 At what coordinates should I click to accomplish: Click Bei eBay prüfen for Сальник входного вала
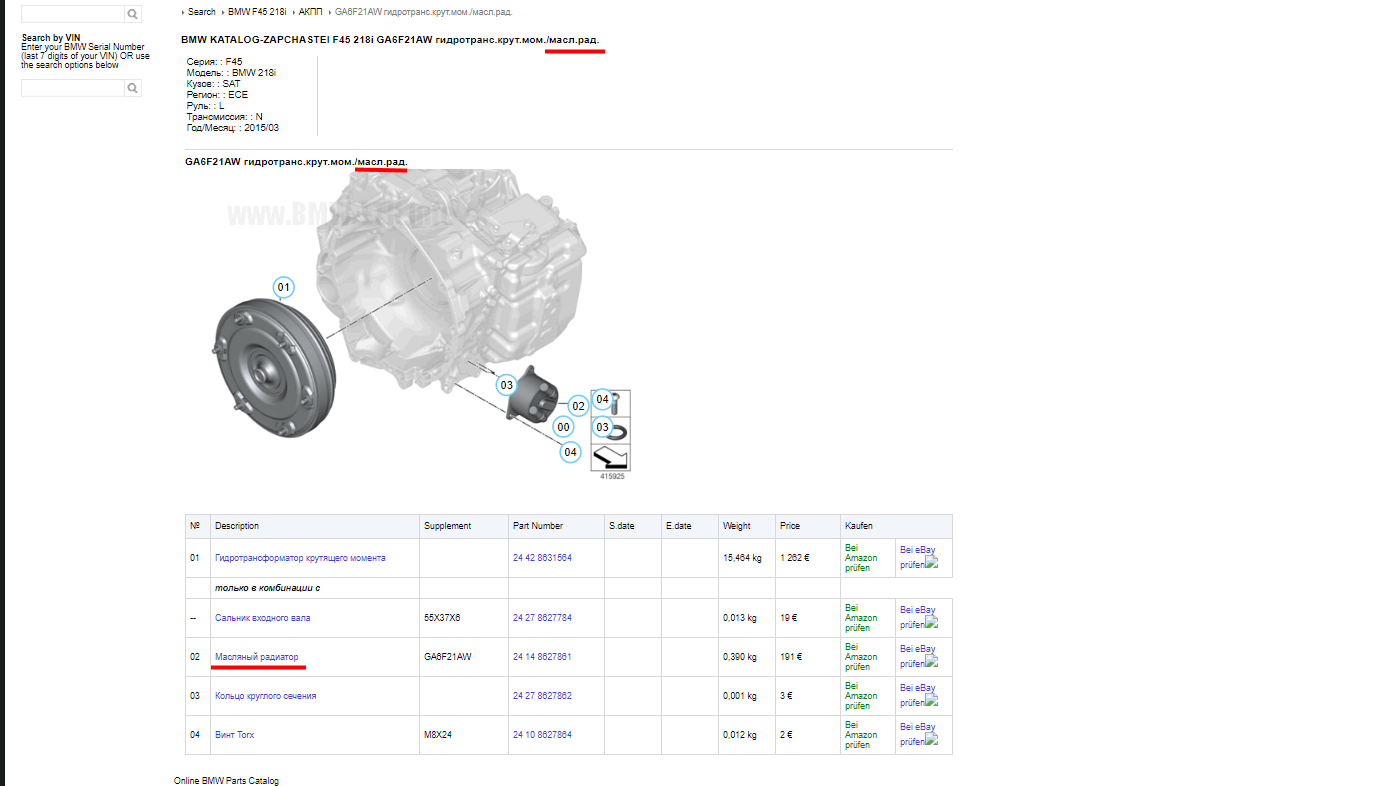coord(918,617)
